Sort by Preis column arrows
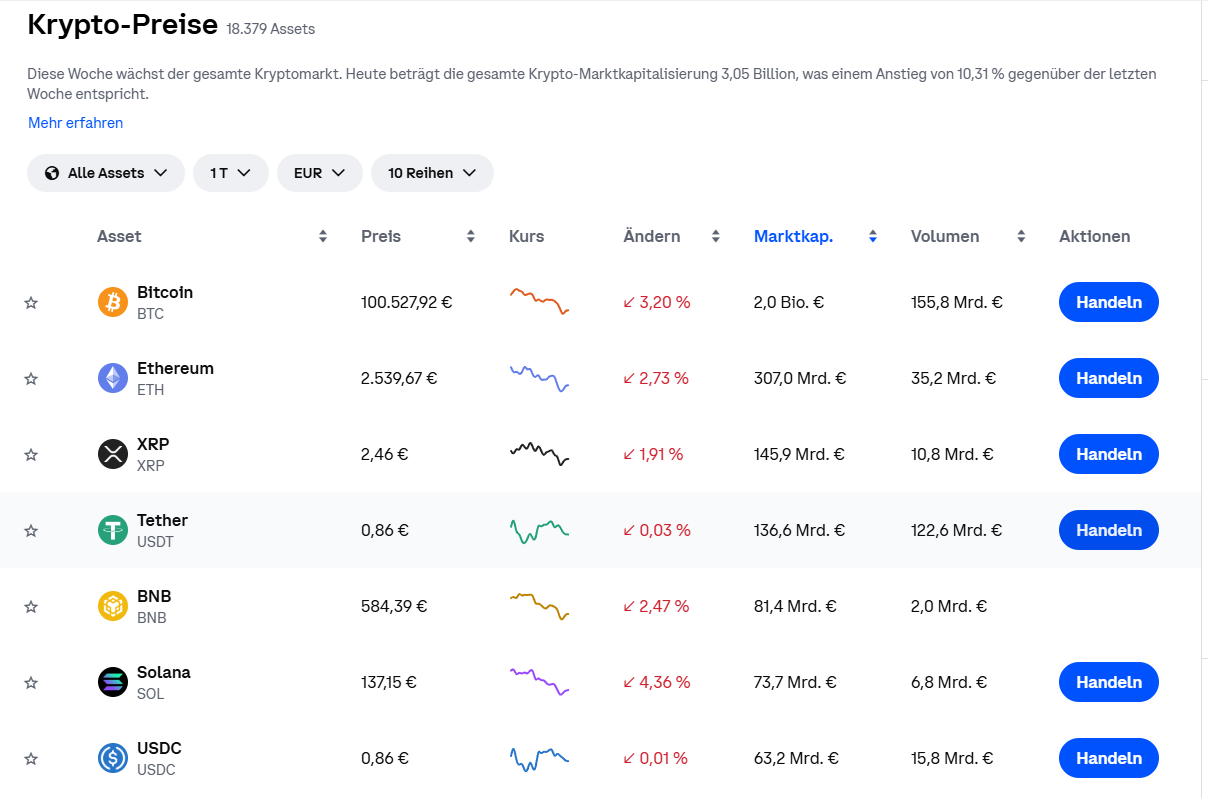 [471, 237]
